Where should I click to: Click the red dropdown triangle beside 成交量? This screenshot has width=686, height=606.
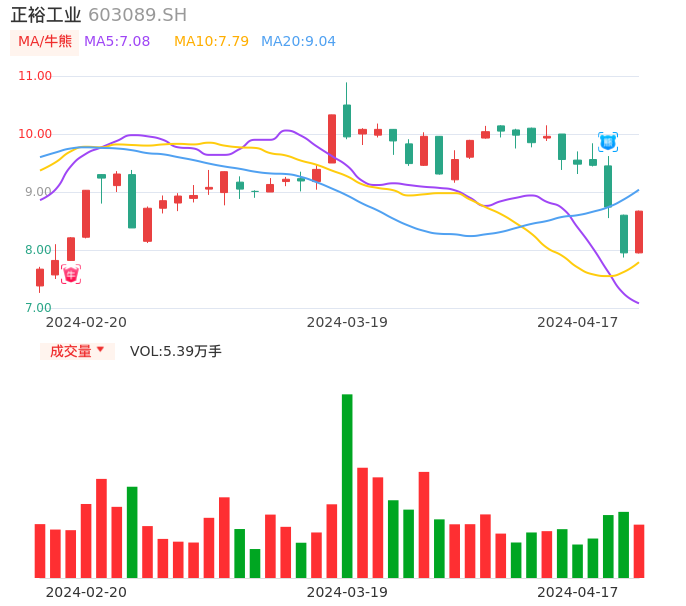tap(100, 350)
